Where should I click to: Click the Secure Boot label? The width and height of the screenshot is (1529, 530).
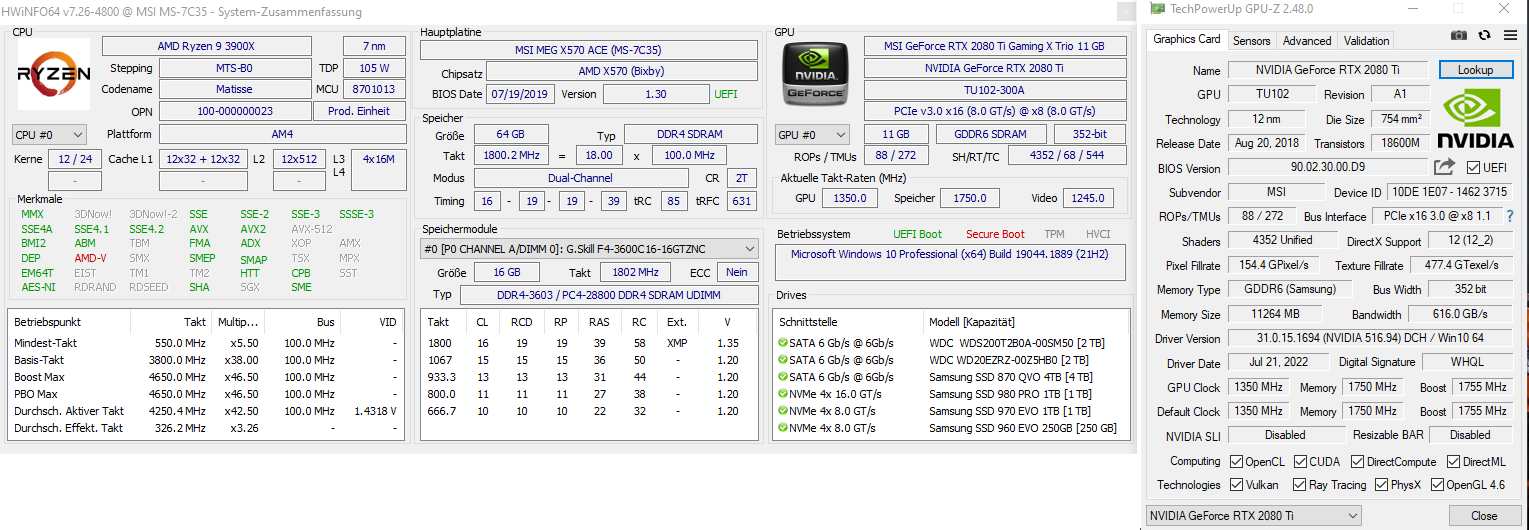[995, 234]
